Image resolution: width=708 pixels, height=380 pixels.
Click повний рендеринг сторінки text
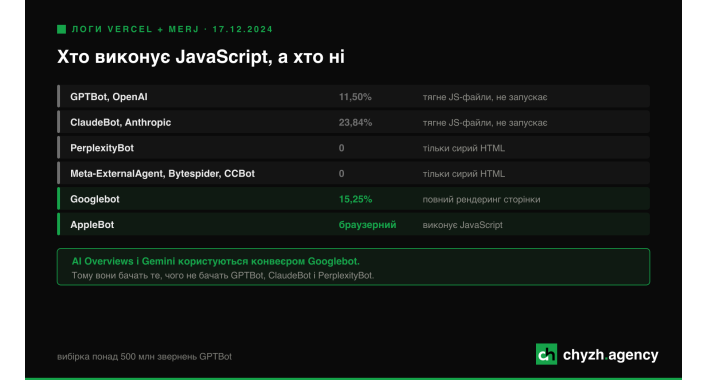481,199
